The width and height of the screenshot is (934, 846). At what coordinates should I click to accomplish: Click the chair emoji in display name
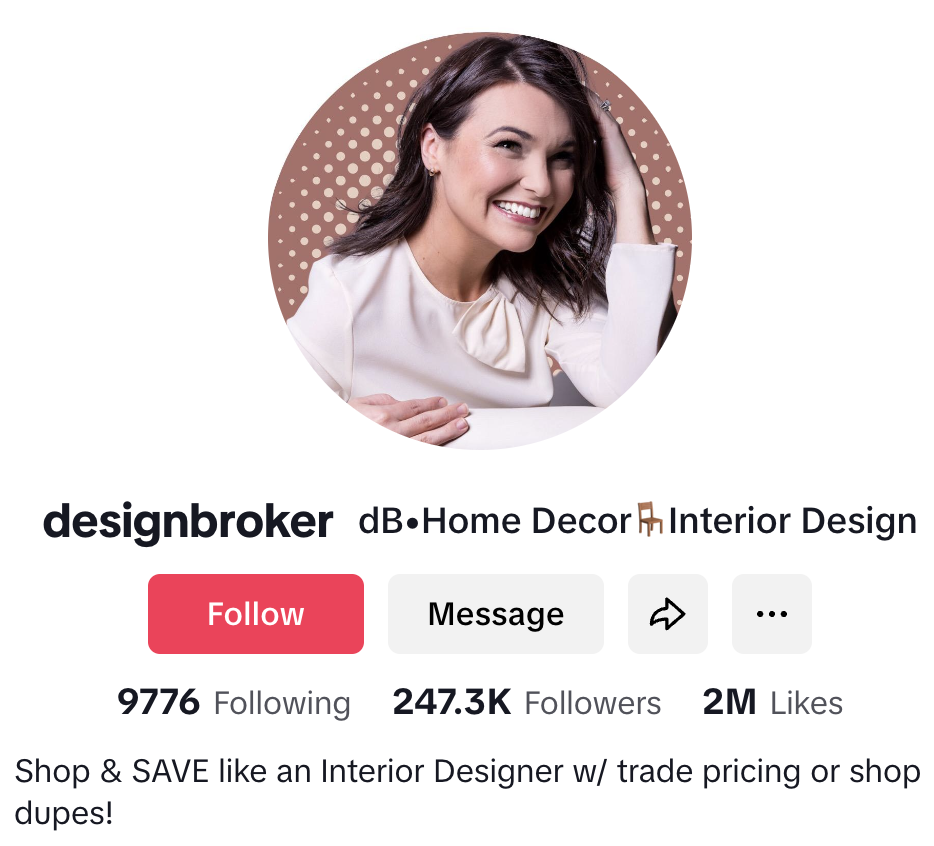650,520
